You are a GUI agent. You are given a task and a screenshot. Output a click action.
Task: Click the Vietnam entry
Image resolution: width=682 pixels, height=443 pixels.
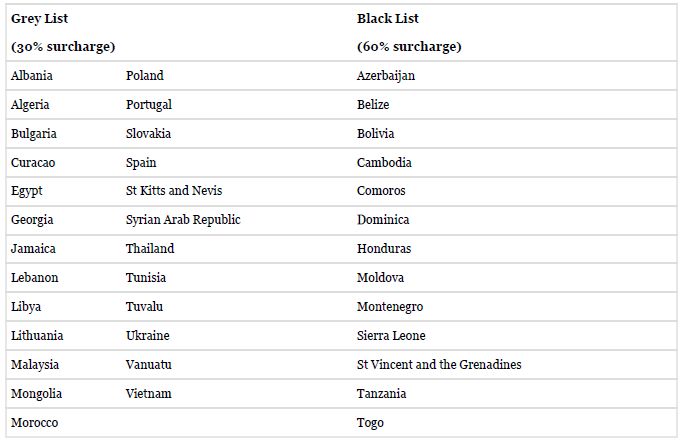pyautogui.click(x=148, y=393)
